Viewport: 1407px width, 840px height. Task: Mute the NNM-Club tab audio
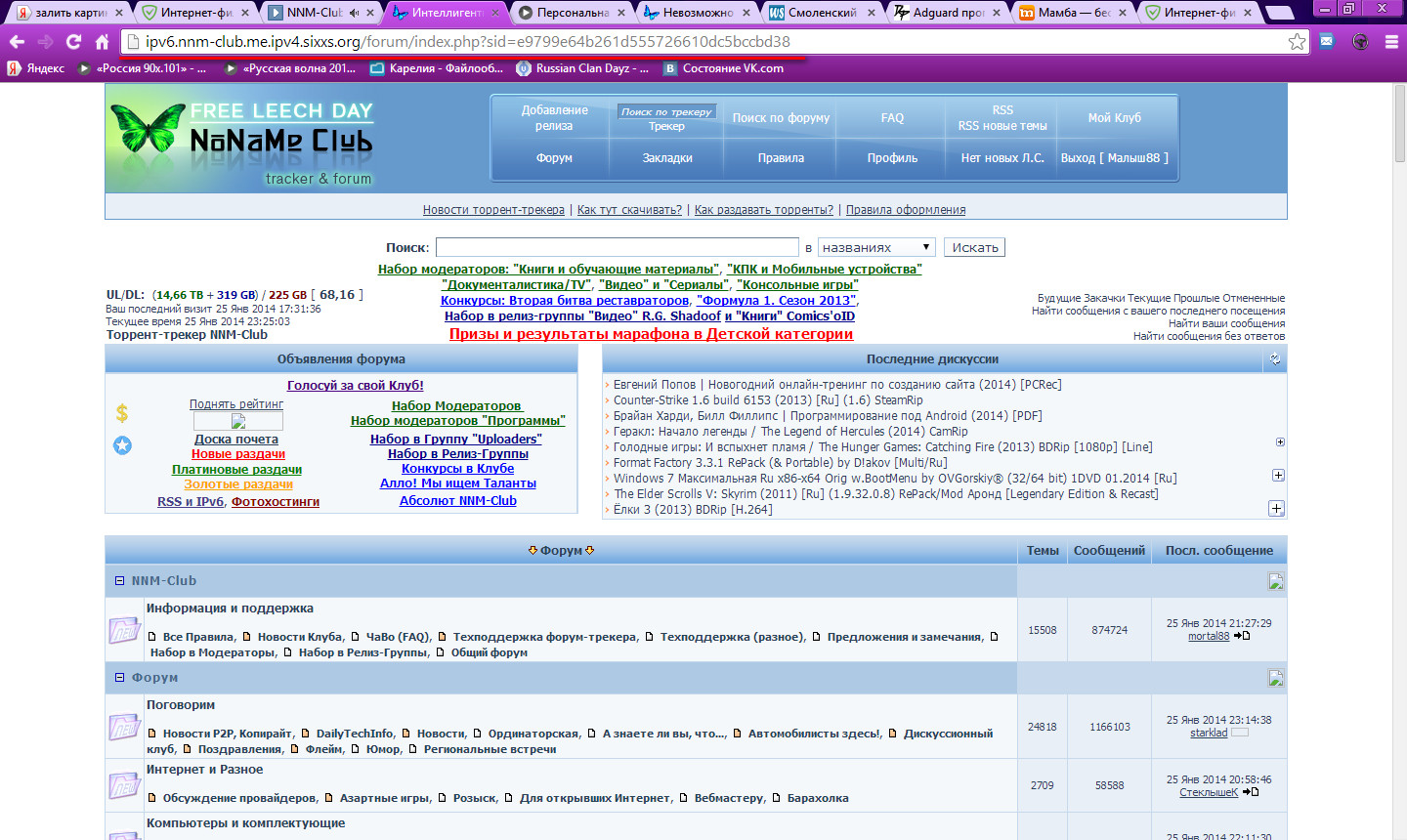point(353,13)
